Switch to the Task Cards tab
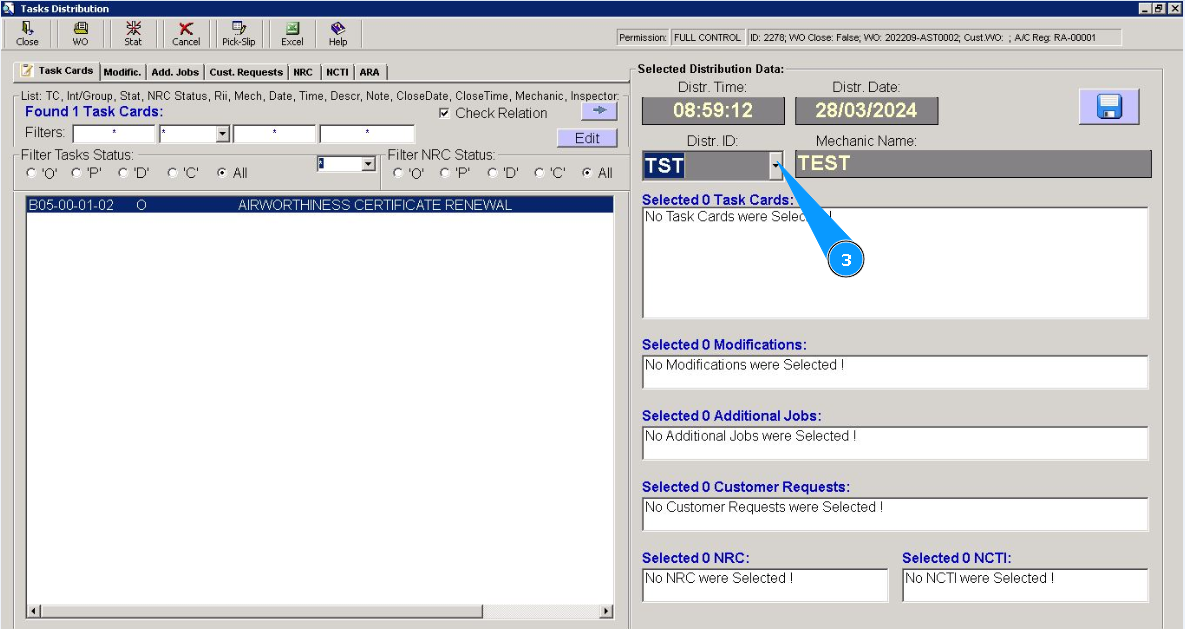This screenshot has width=1185, height=629. coord(57,71)
